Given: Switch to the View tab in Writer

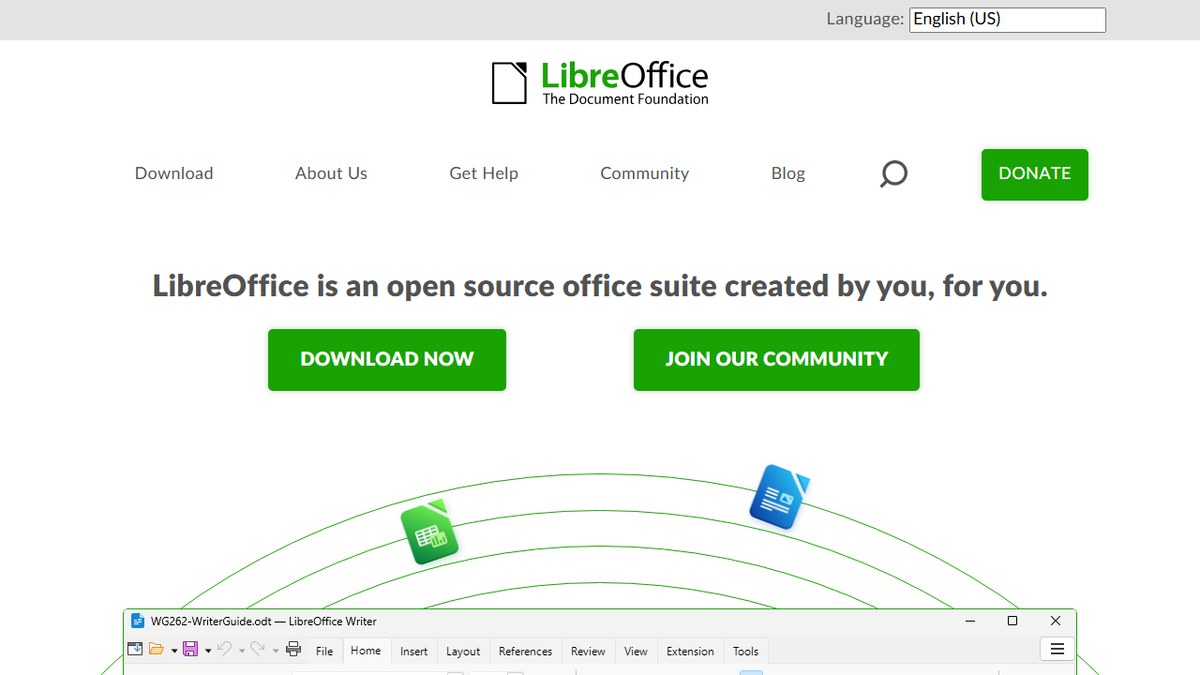Looking at the screenshot, I should pyautogui.click(x=636, y=651).
